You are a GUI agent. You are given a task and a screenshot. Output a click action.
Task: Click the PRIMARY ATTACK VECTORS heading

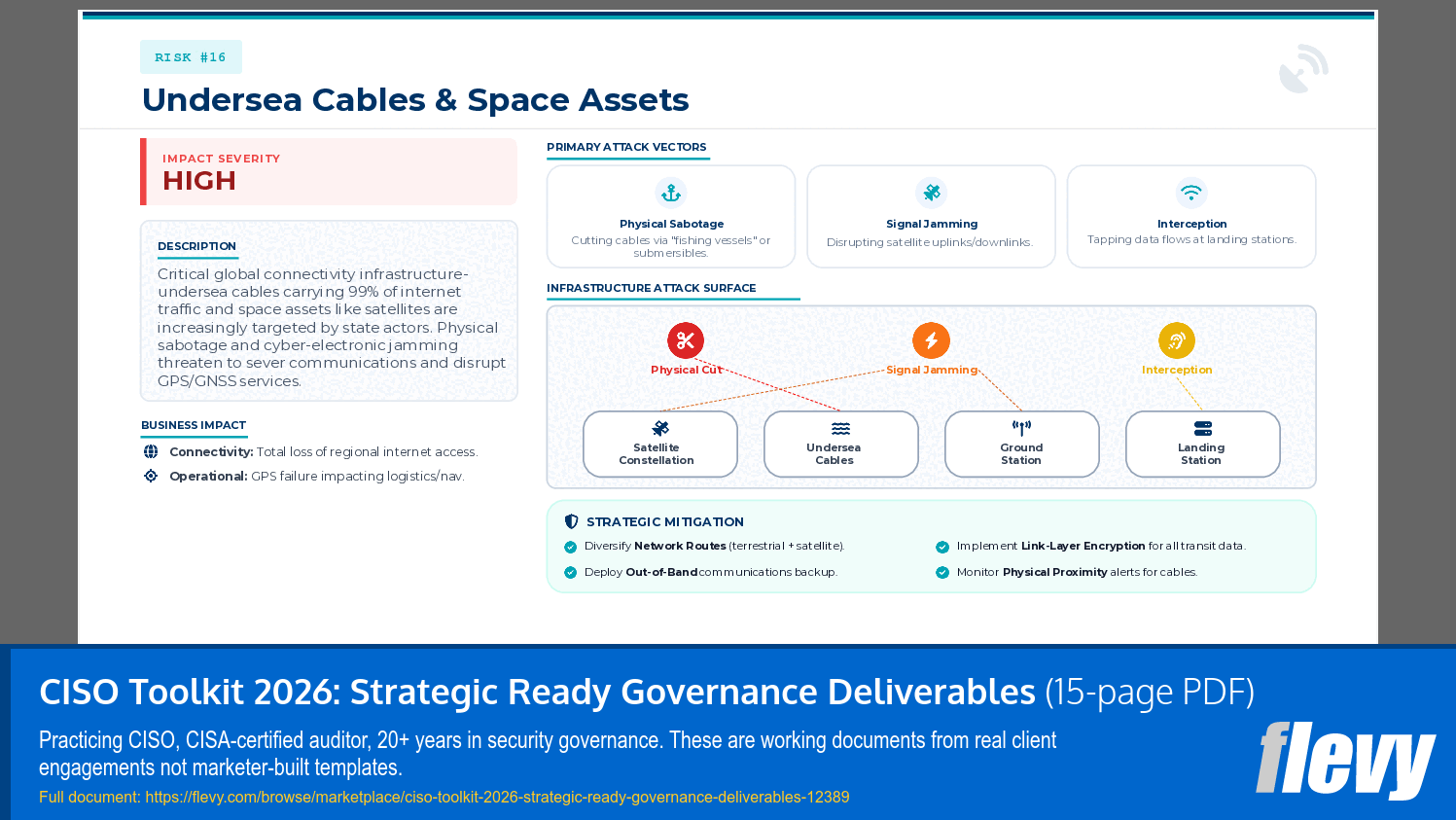click(626, 147)
